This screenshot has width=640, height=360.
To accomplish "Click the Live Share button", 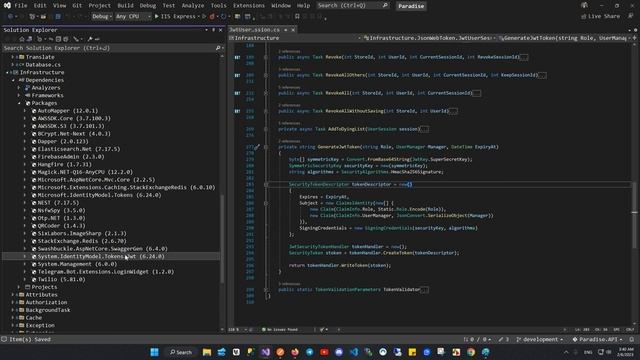I will pyautogui.click(x=600, y=16).
